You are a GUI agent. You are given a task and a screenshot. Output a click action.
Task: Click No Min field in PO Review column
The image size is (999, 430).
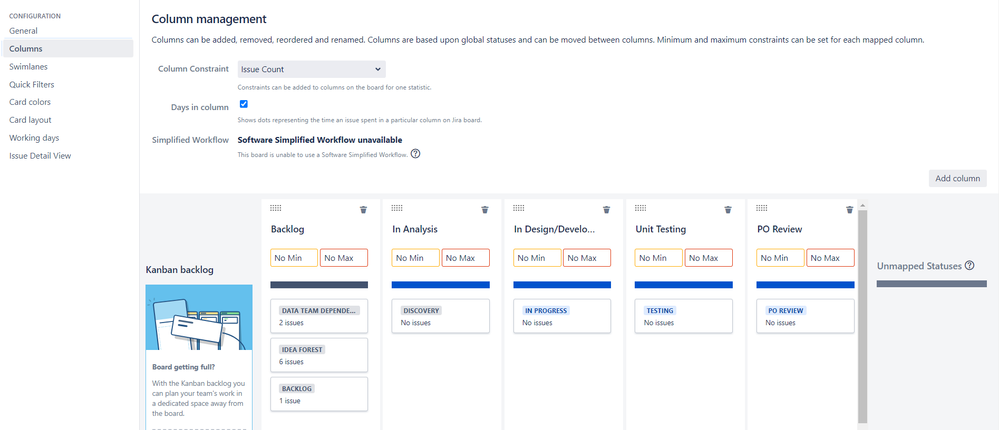coord(781,258)
